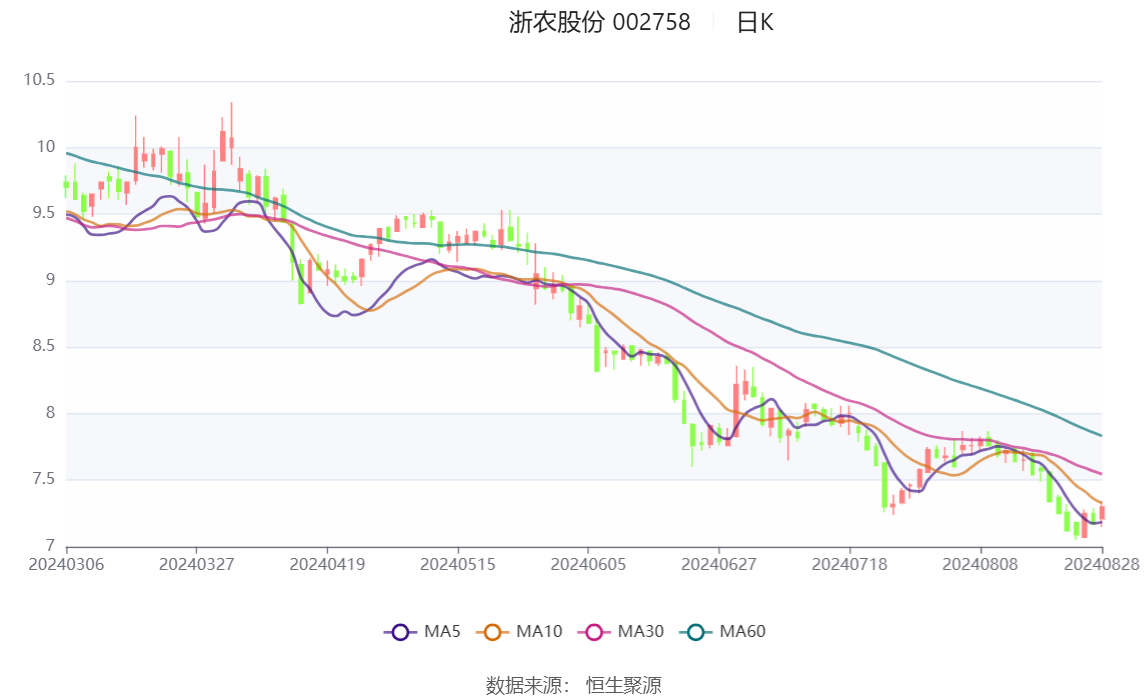Image resolution: width=1147 pixels, height=699 pixels.
Task: Click the 20240627 date axis label
Action: click(719, 564)
